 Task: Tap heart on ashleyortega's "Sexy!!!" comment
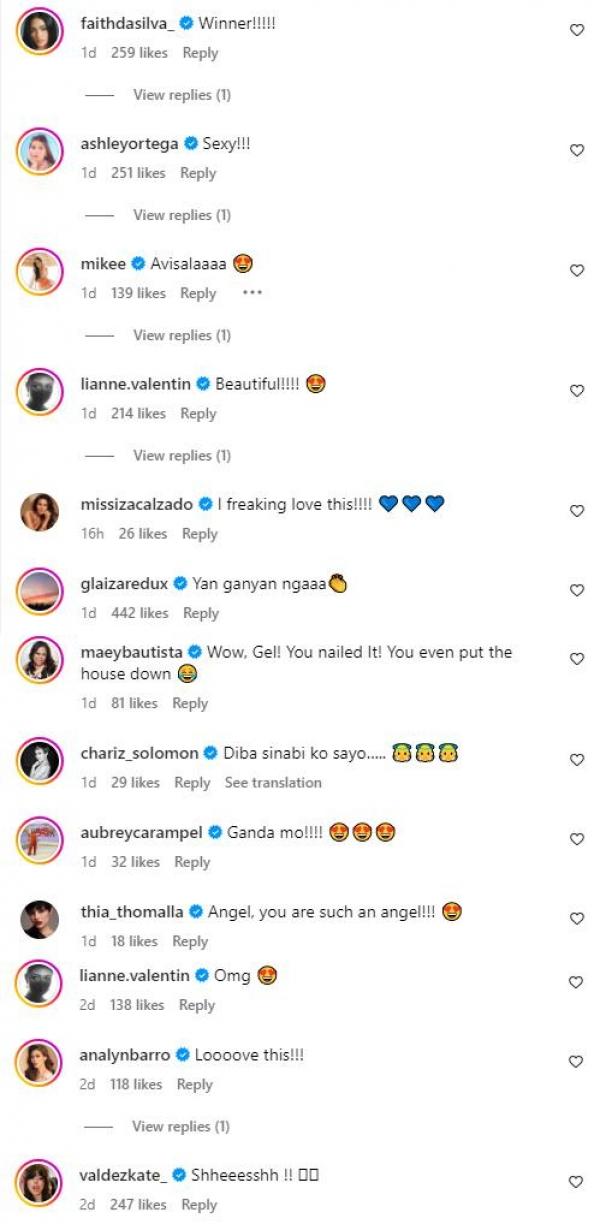point(576,151)
